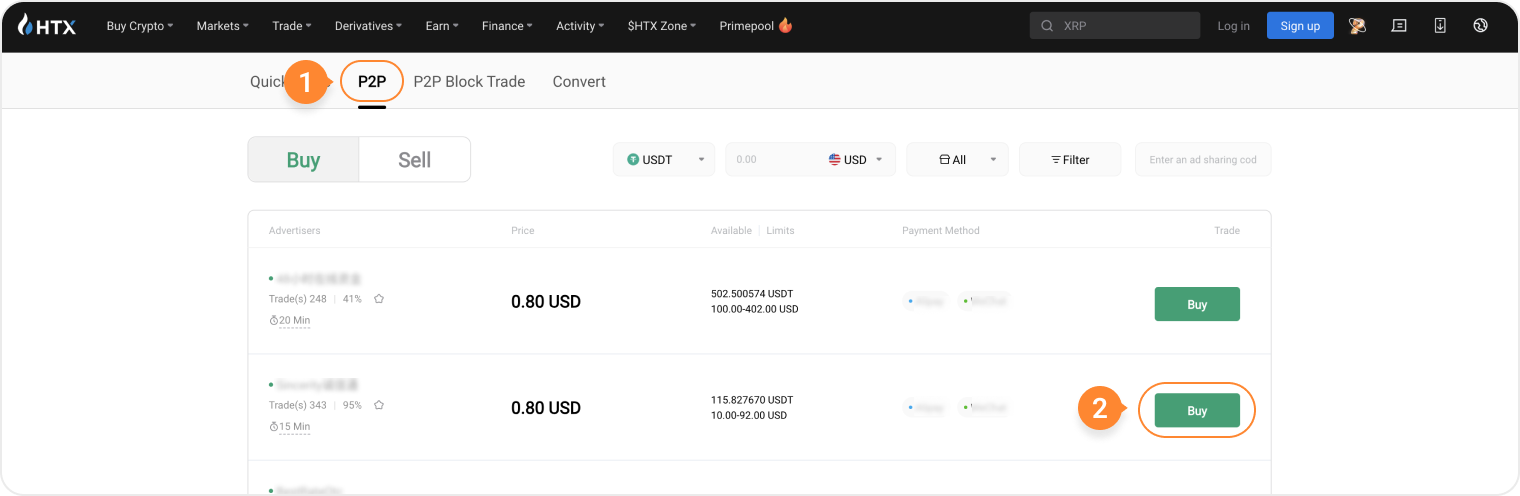Click the star icon for the 41% advertiser
Image resolution: width=1520 pixels, height=496 pixels.
379,299
